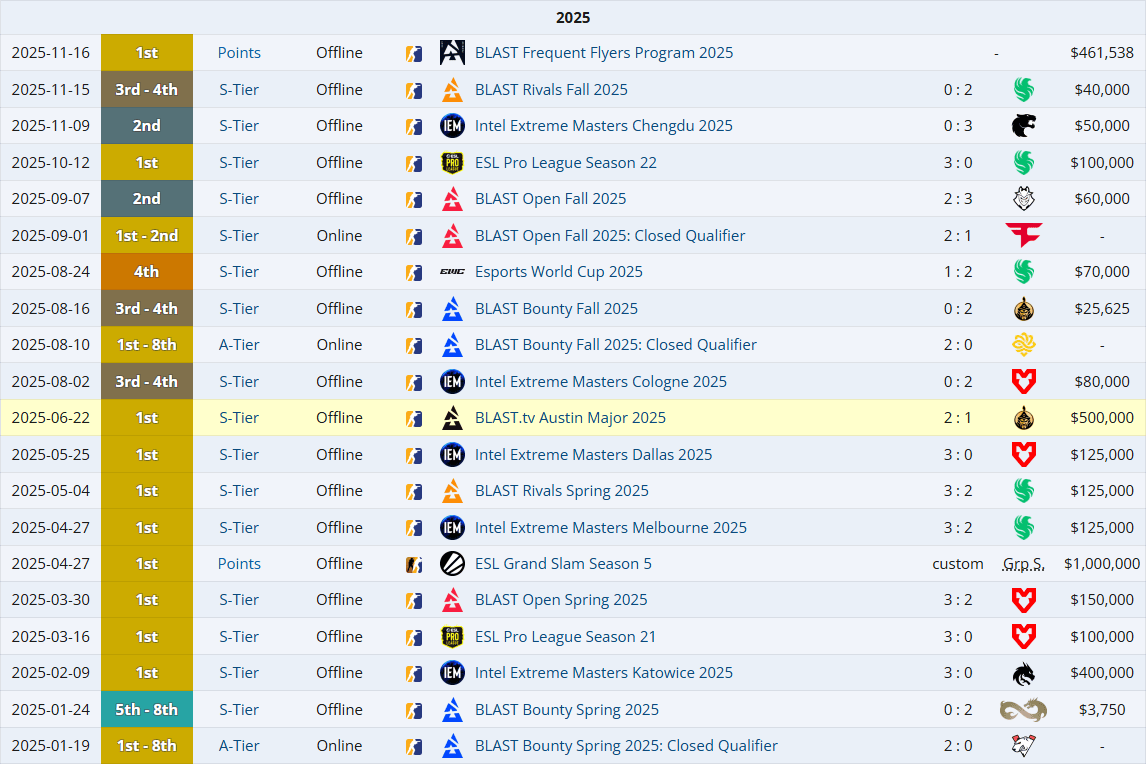Open BLAST Open Fall 2025 link
The image size is (1146, 764).
click(x=550, y=199)
